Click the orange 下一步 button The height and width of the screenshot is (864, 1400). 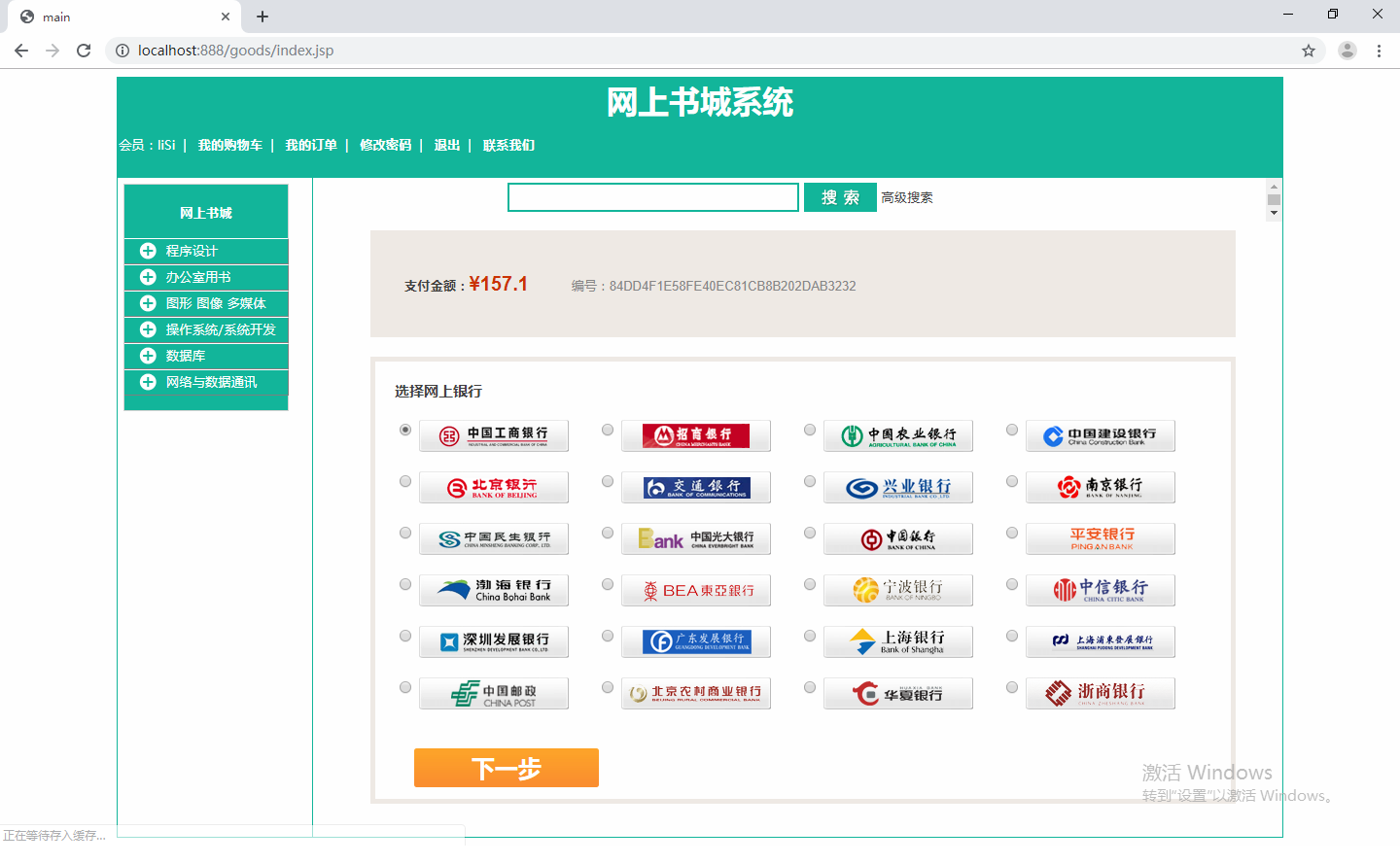pos(507,768)
